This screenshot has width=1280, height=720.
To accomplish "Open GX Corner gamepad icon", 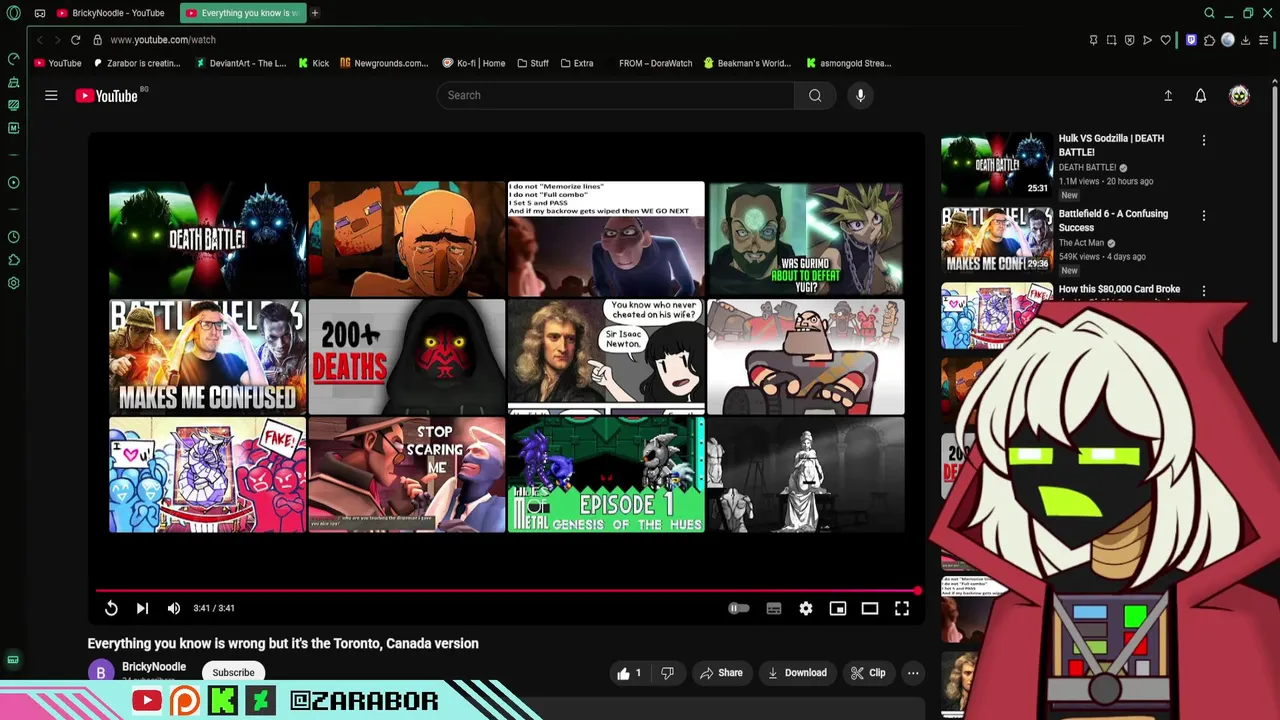I will [39, 13].
